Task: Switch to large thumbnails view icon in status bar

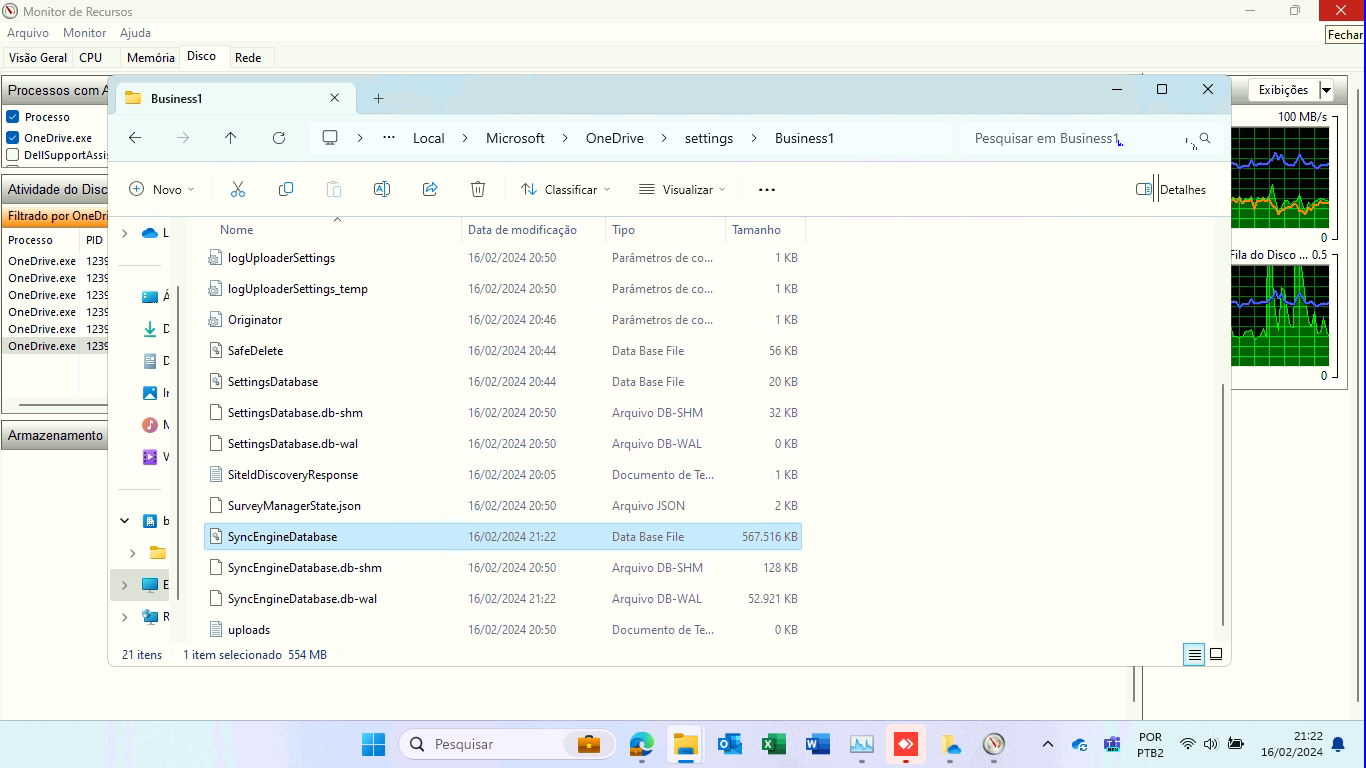Action: [x=1216, y=654]
